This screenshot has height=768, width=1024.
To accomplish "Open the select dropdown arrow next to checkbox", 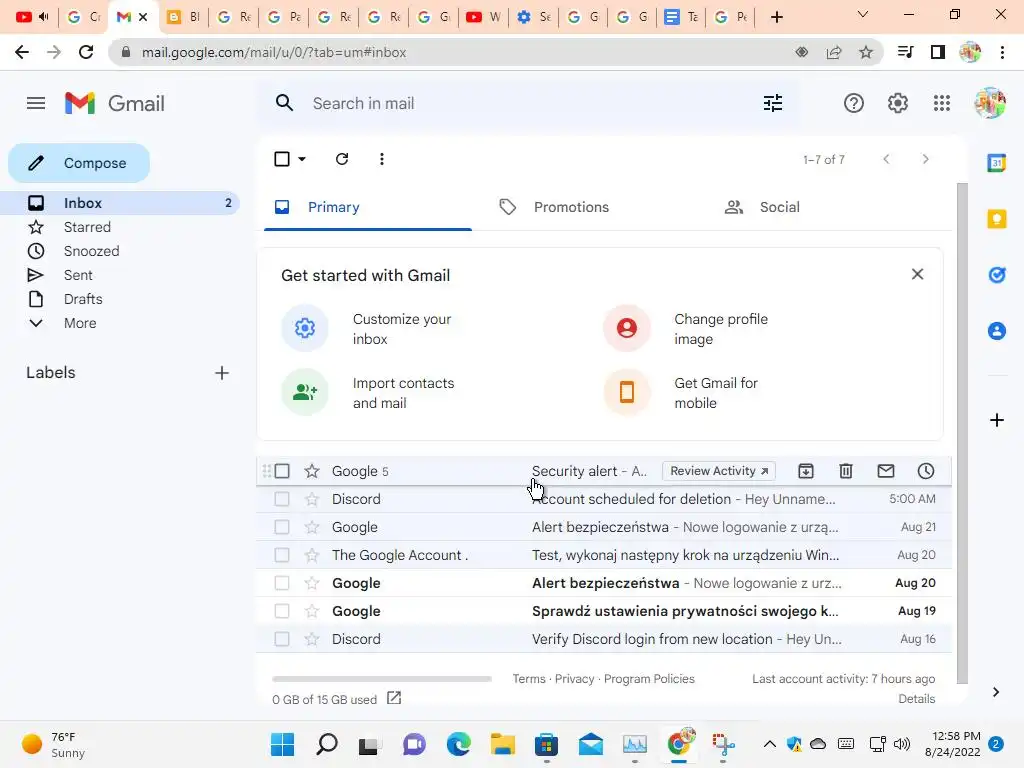I will [x=302, y=159].
